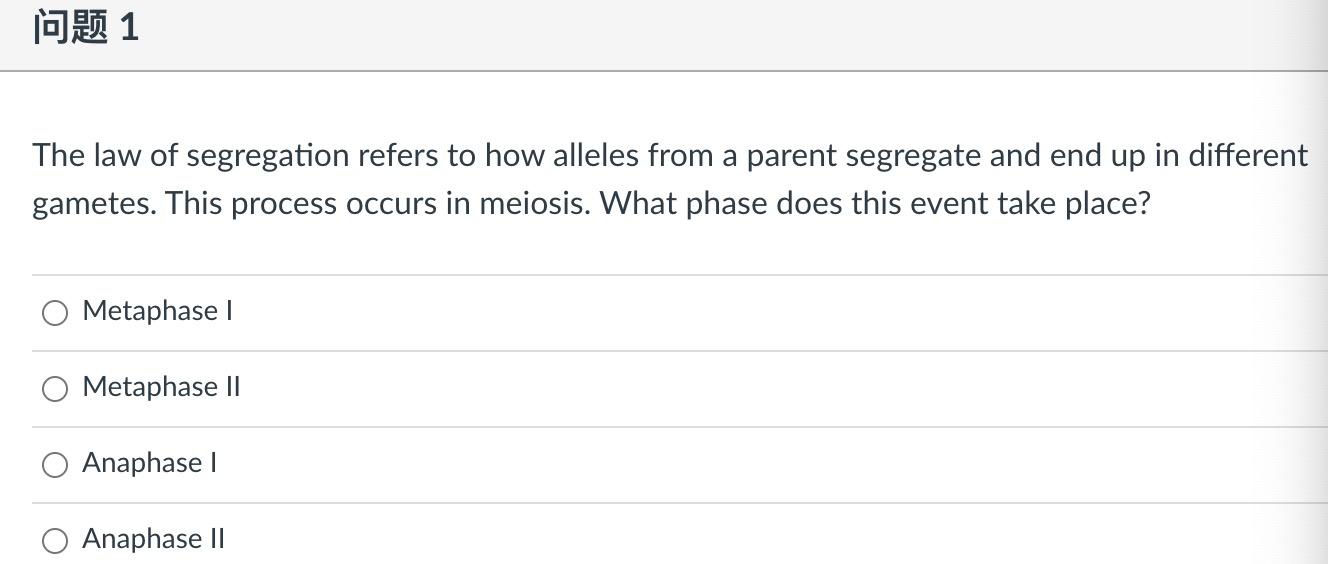The height and width of the screenshot is (564, 1328).
Task: Click the word "gametes" in the question
Action: [x=93, y=204]
